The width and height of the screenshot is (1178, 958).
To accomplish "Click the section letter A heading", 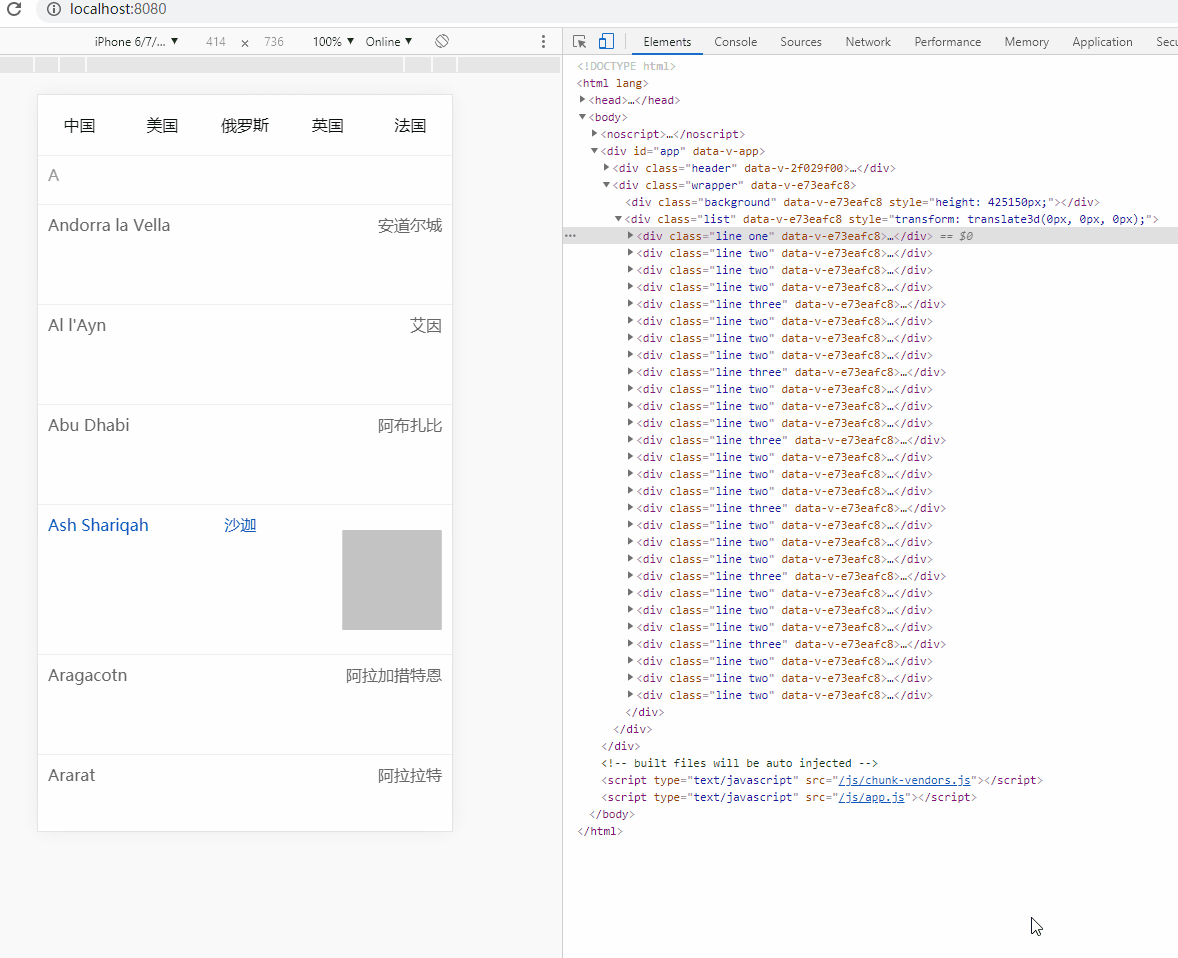I will pyautogui.click(x=53, y=176).
